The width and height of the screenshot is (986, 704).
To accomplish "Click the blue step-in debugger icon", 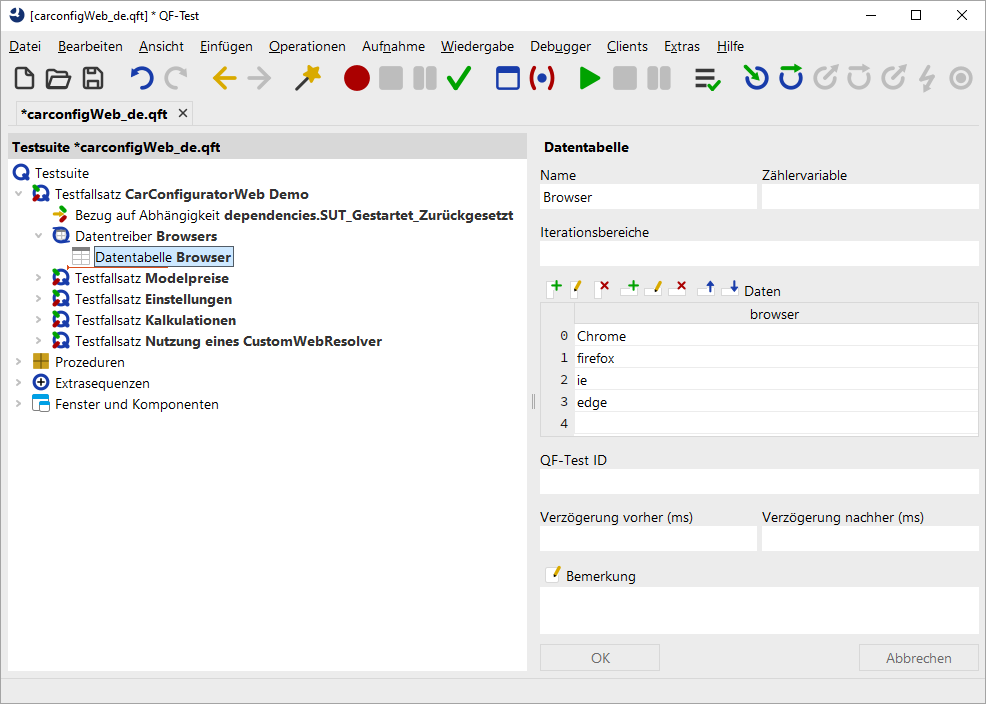I will tap(756, 78).
